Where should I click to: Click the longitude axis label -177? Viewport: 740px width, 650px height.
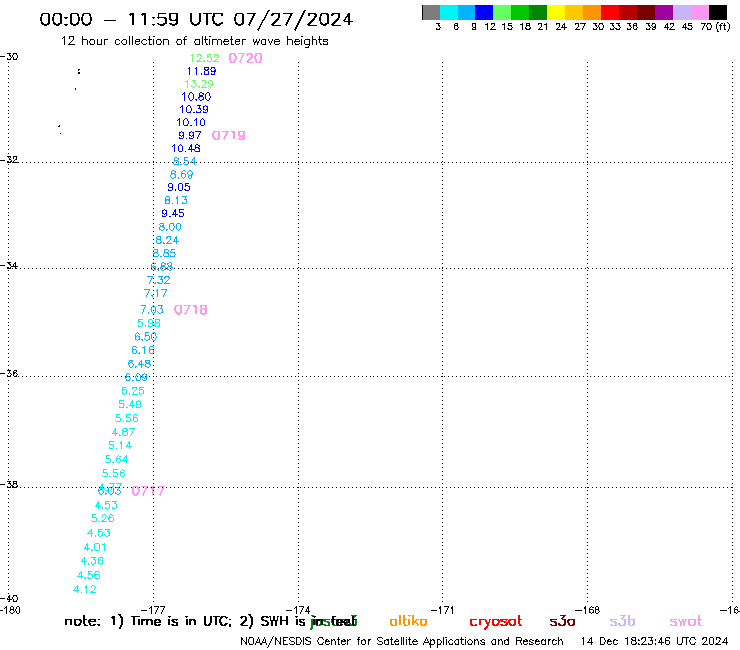153,610
